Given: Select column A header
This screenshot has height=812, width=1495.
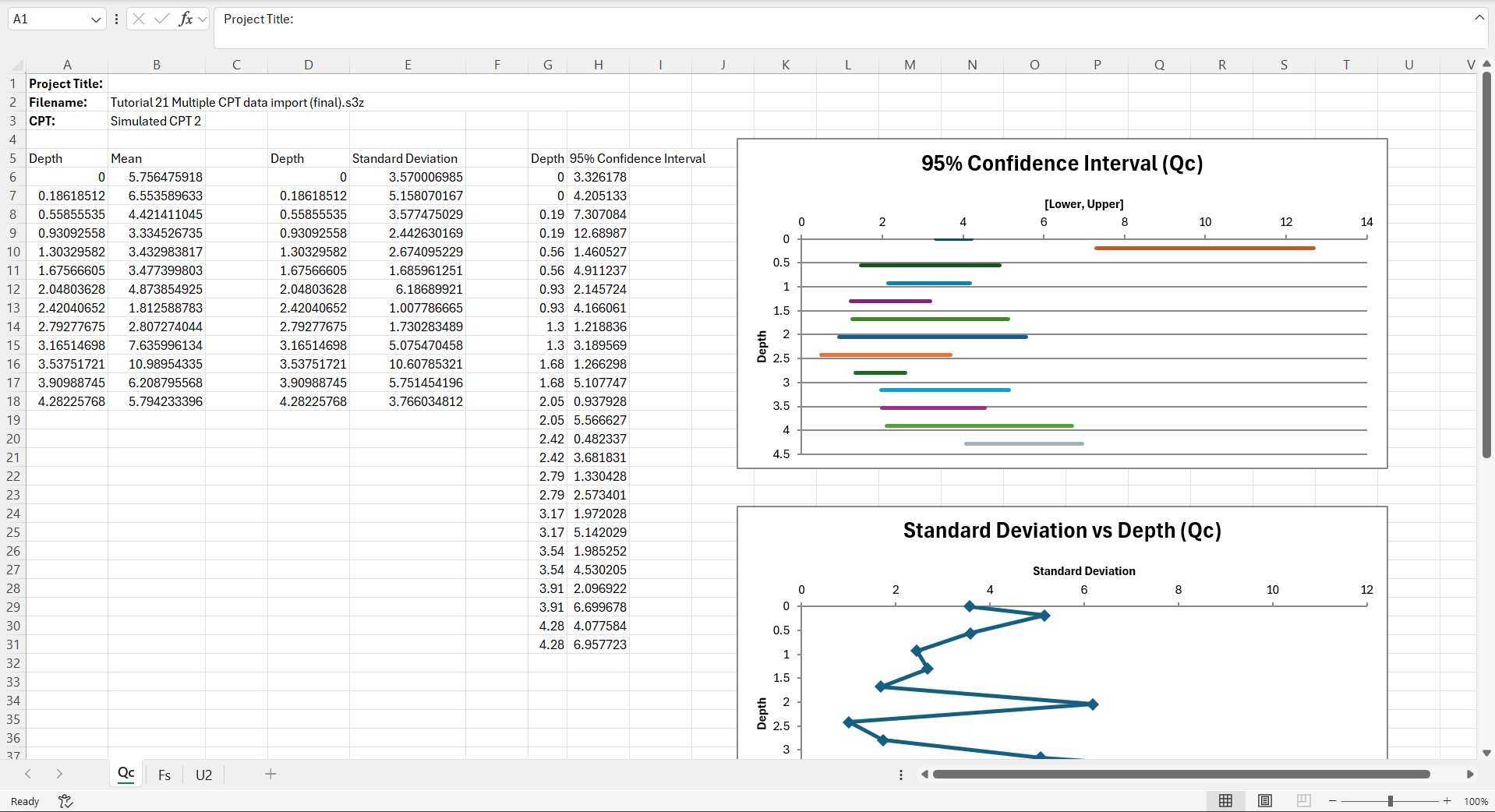Looking at the screenshot, I should pyautogui.click(x=67, y=65).
